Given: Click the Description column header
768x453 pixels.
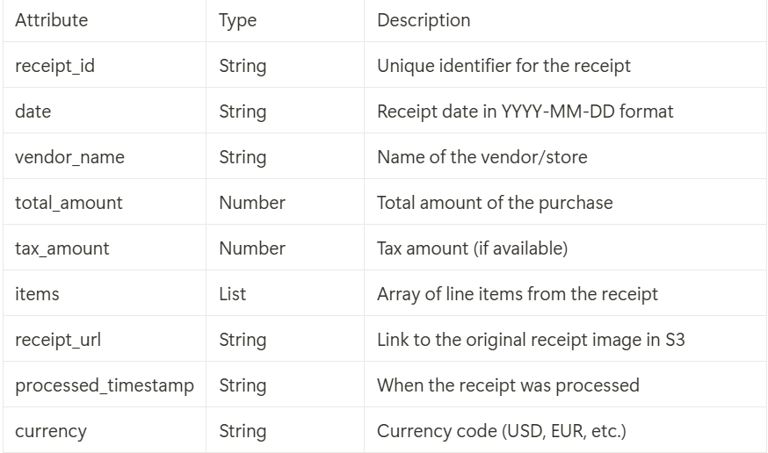Looking at the screenshot, I should click(423, 20).
